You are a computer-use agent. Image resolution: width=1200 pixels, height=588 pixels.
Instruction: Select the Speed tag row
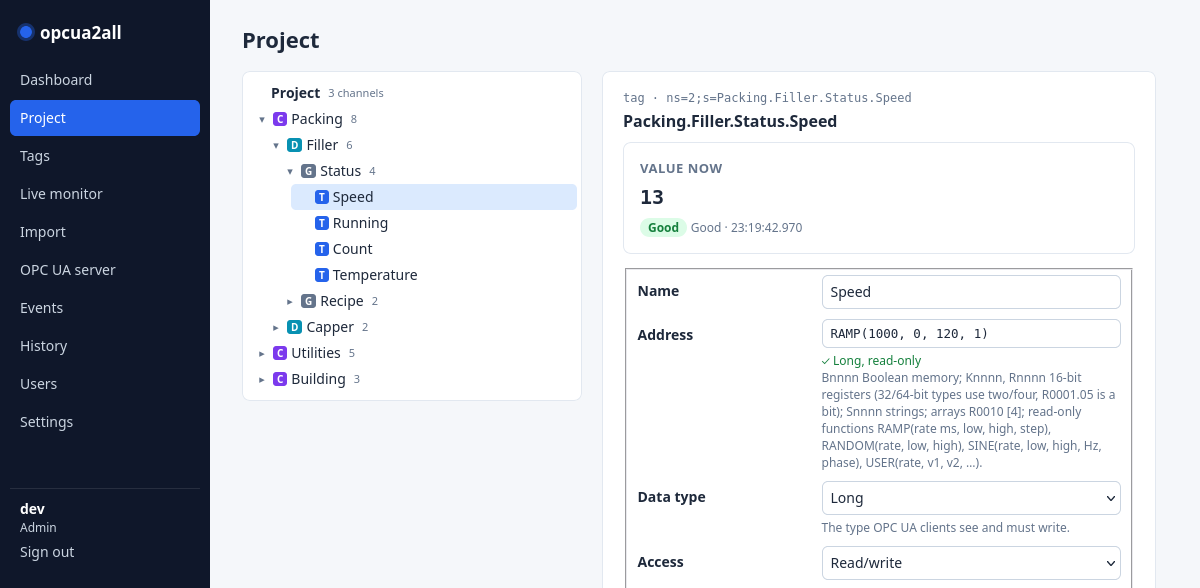point(434,197)
